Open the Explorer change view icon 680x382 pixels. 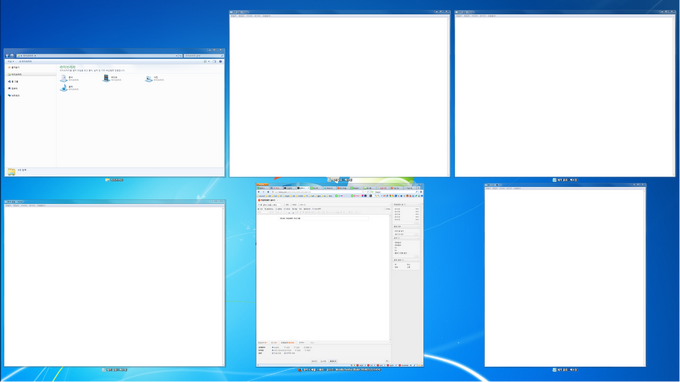pyautogui.click(x=206, y=62)
